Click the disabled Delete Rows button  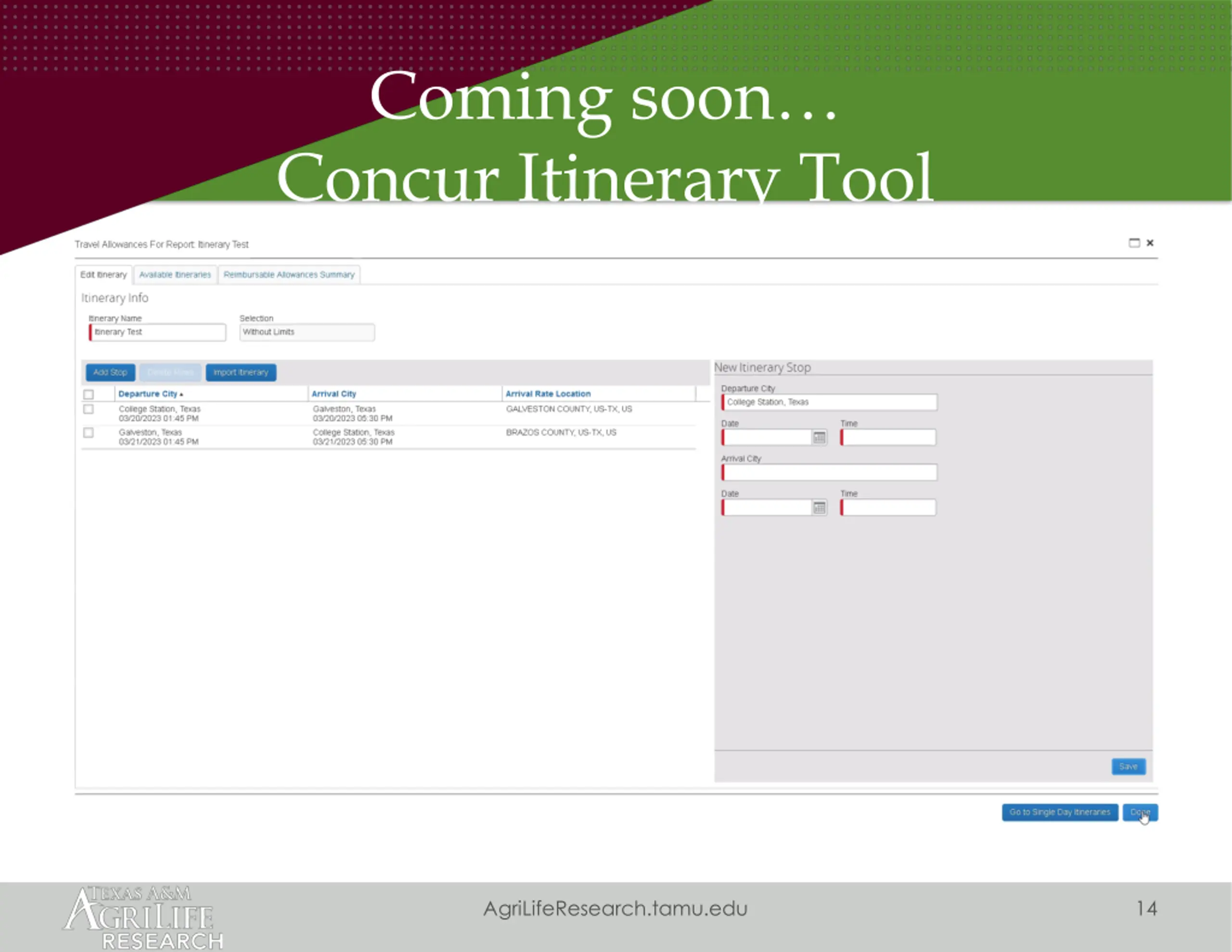[x=170, y=373]
